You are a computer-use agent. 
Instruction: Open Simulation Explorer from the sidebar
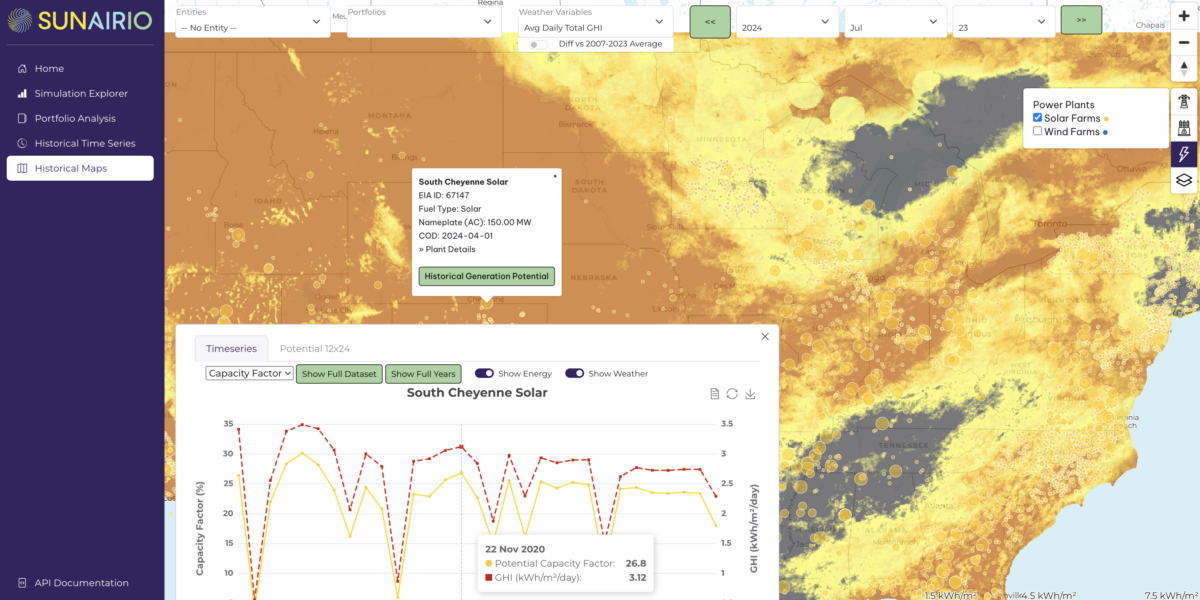point(81,93)
